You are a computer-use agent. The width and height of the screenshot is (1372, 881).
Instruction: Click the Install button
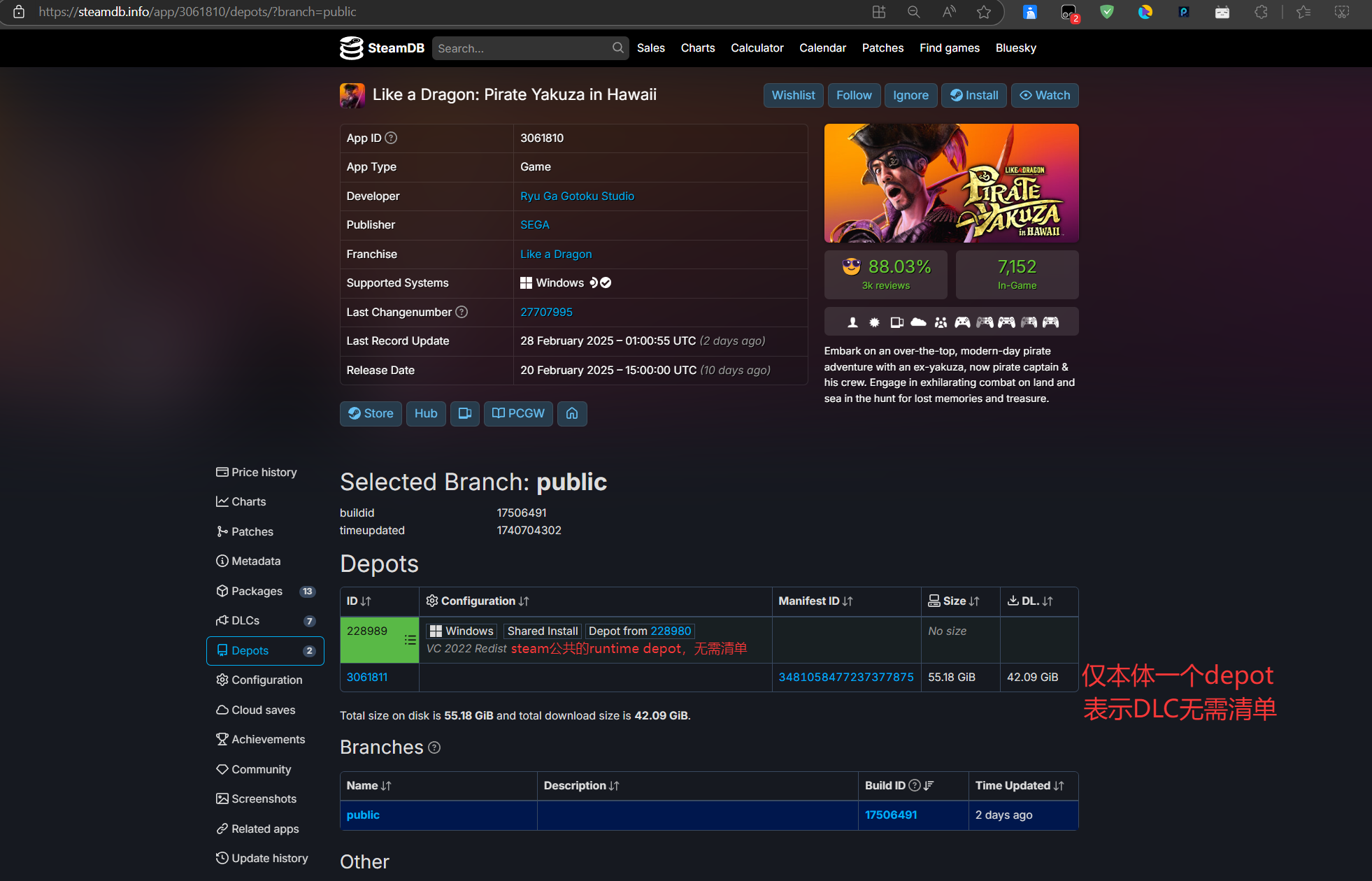point(974,96)
